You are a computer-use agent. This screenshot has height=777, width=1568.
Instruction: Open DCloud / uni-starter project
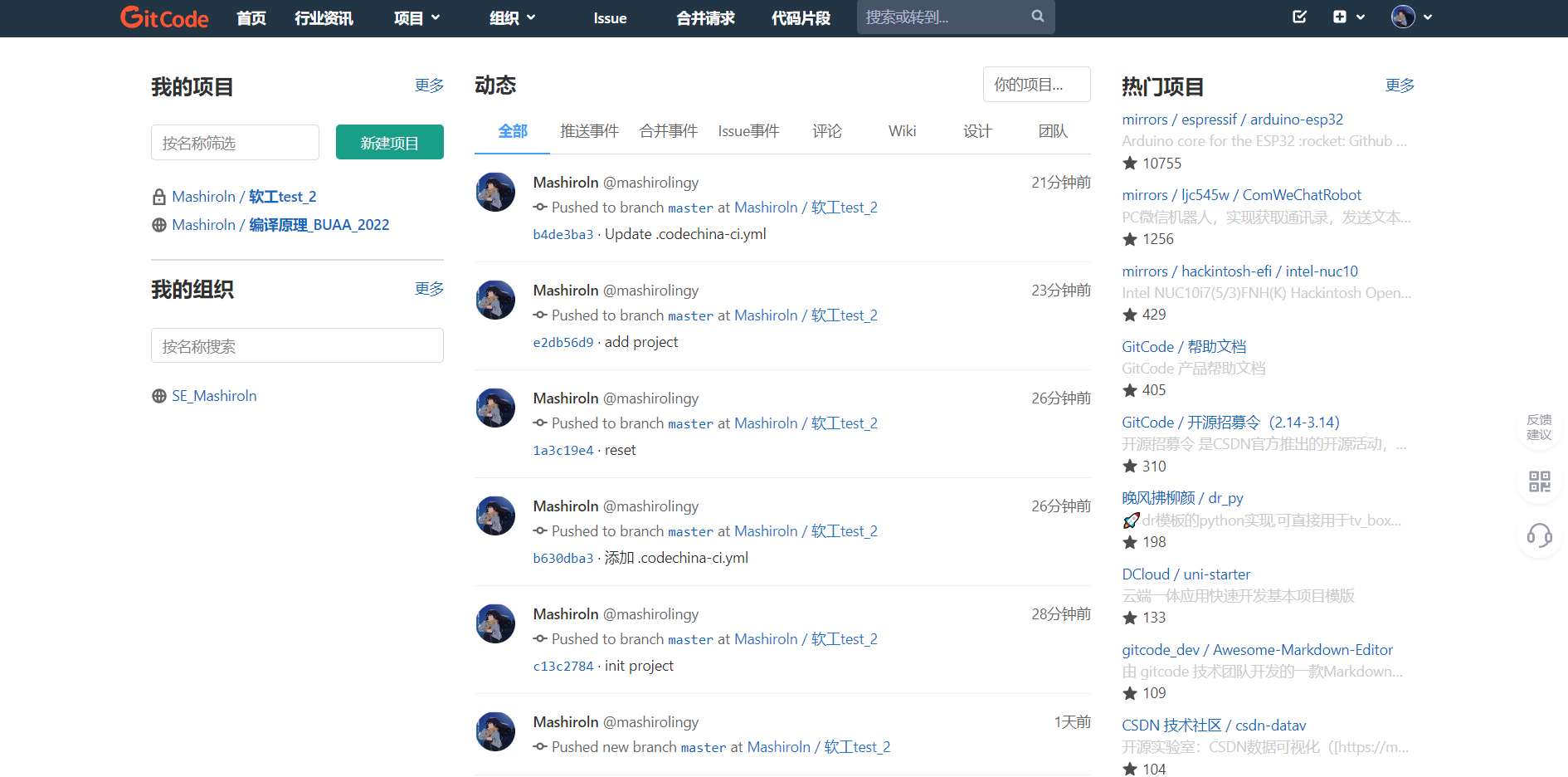click(1186, 574)
